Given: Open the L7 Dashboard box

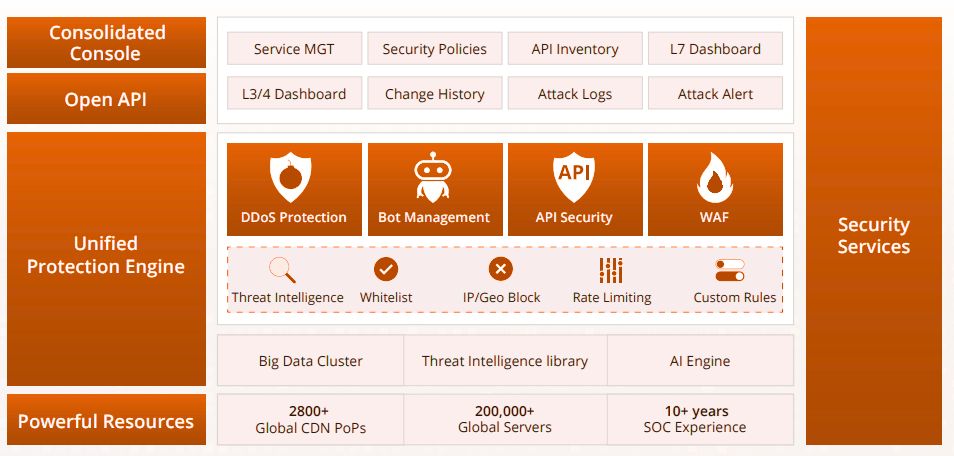Looking at the screenshot, I should pos(715,49).
